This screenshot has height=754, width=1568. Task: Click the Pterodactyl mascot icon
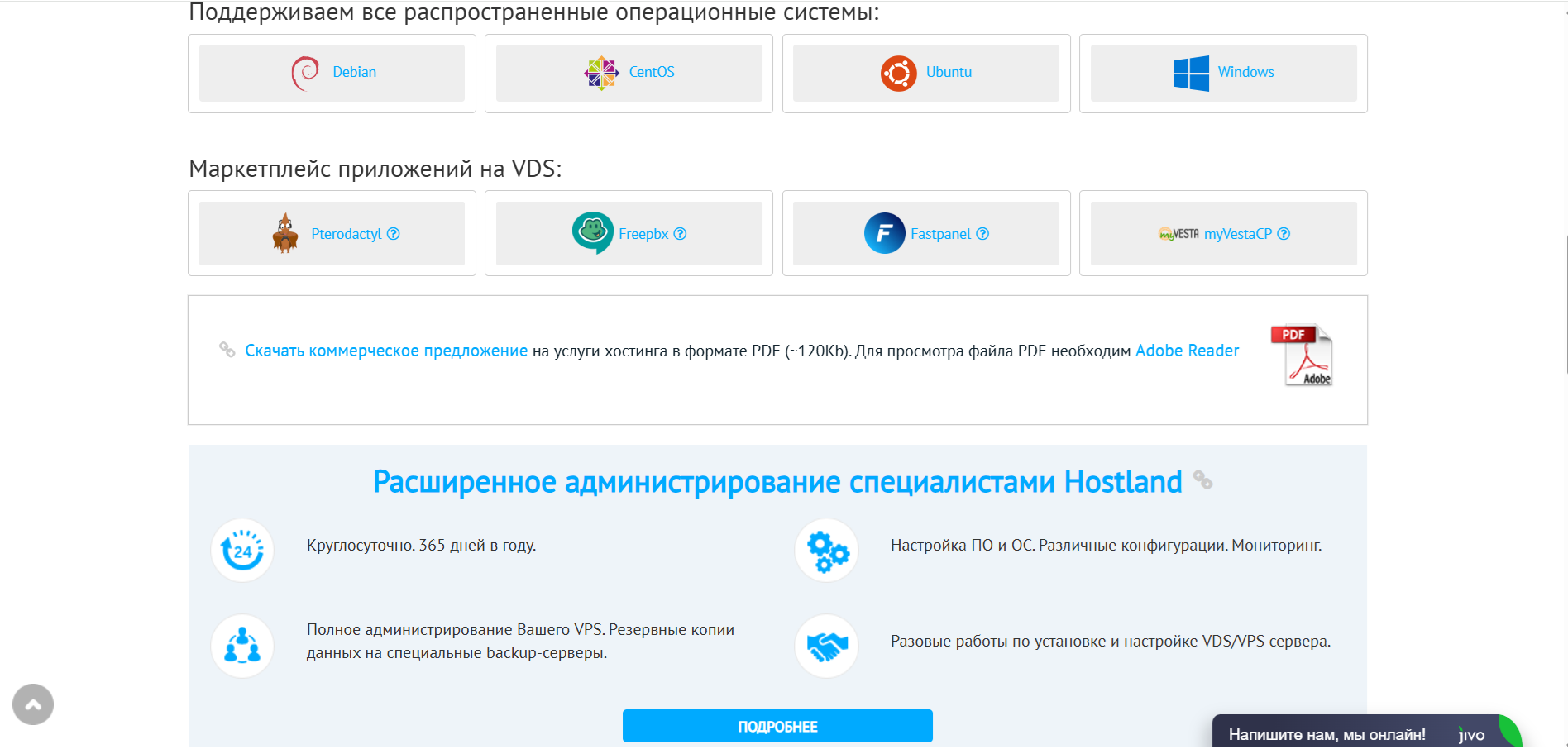coord(285,233)
